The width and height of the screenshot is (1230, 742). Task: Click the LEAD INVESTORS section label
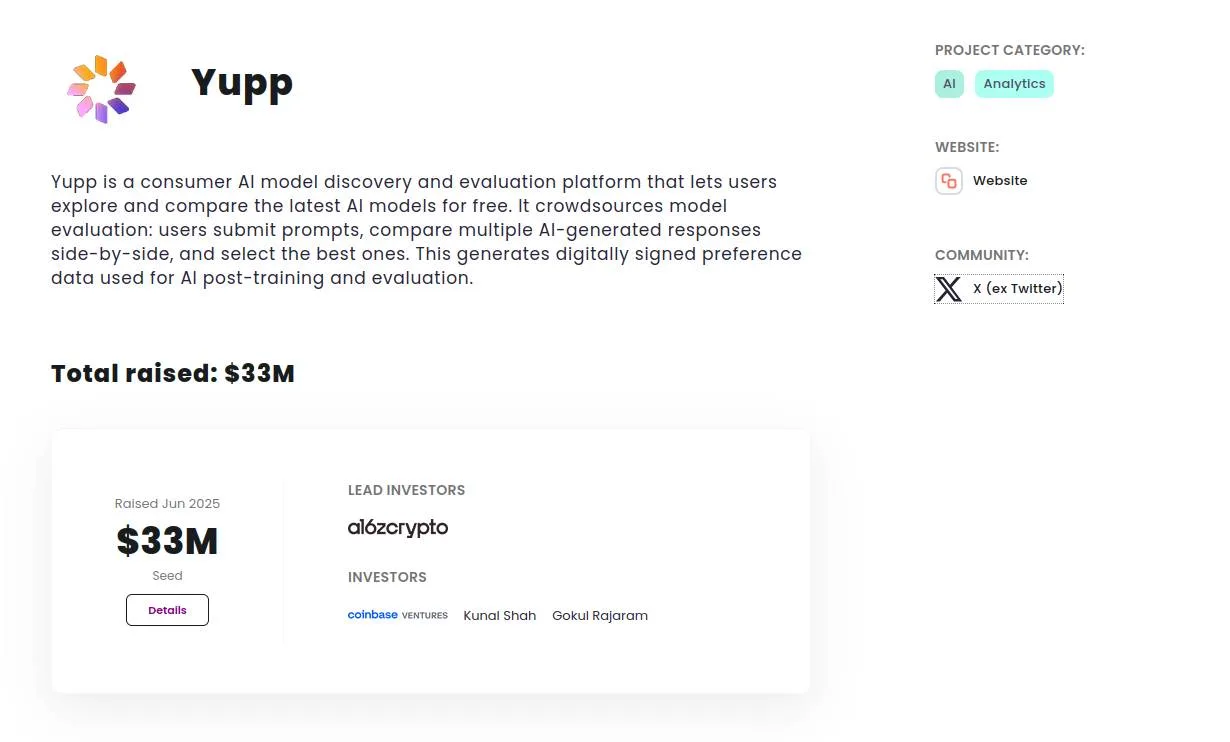click(x=406, y=490)
